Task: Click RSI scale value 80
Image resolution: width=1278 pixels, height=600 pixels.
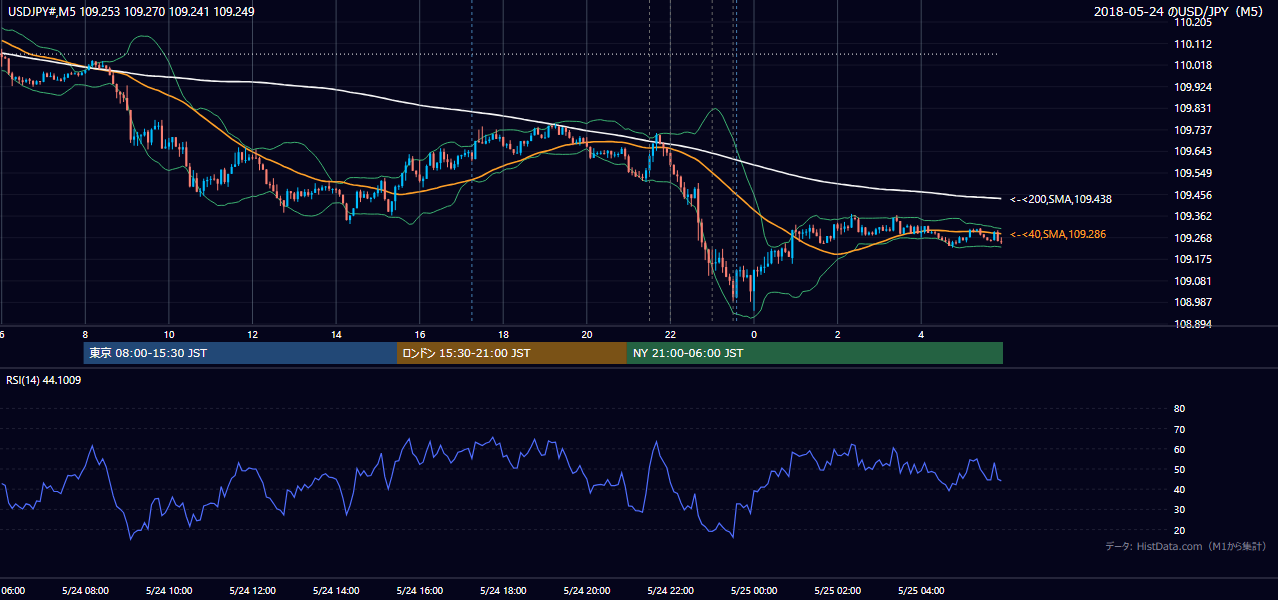Action: tap(1179, 409)
